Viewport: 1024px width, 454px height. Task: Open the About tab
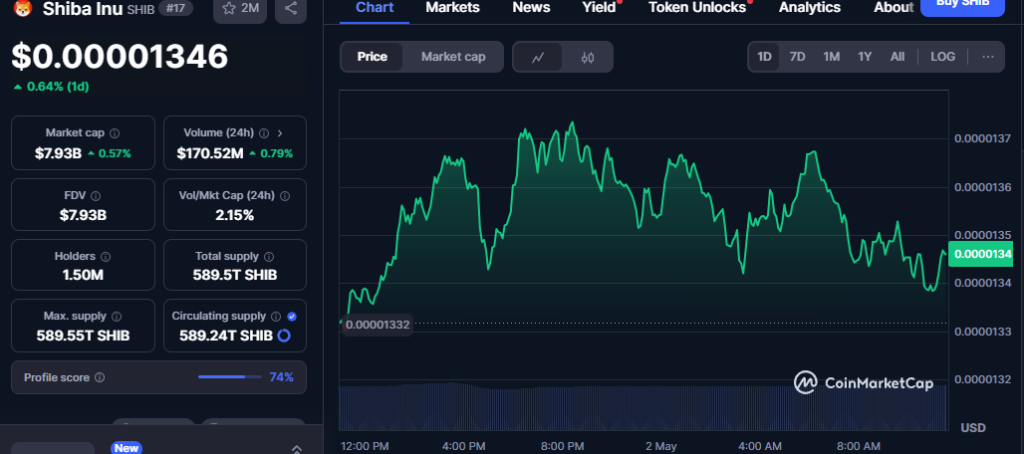coord(893,8)
